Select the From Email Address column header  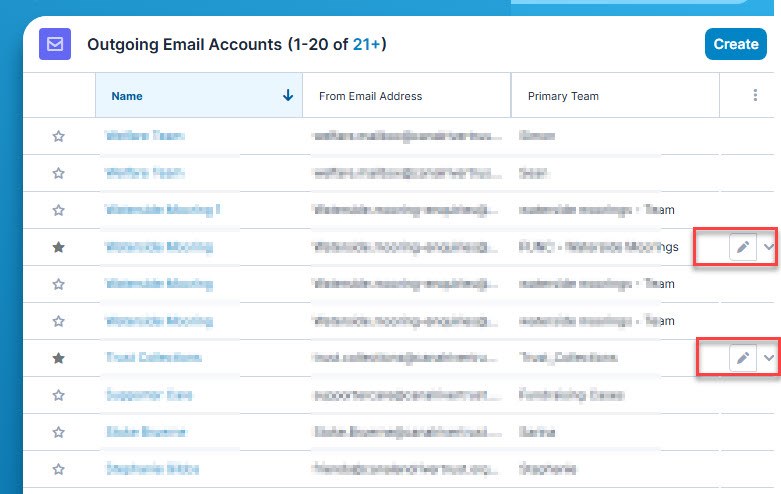point(370,97)
